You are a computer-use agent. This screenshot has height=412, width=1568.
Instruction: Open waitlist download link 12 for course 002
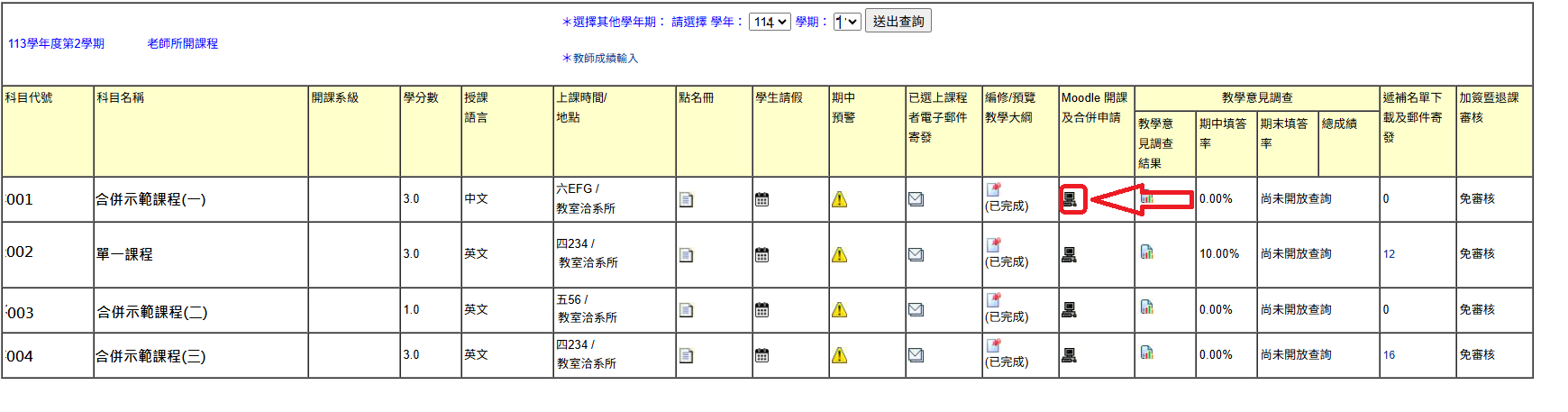point(1389,254)
